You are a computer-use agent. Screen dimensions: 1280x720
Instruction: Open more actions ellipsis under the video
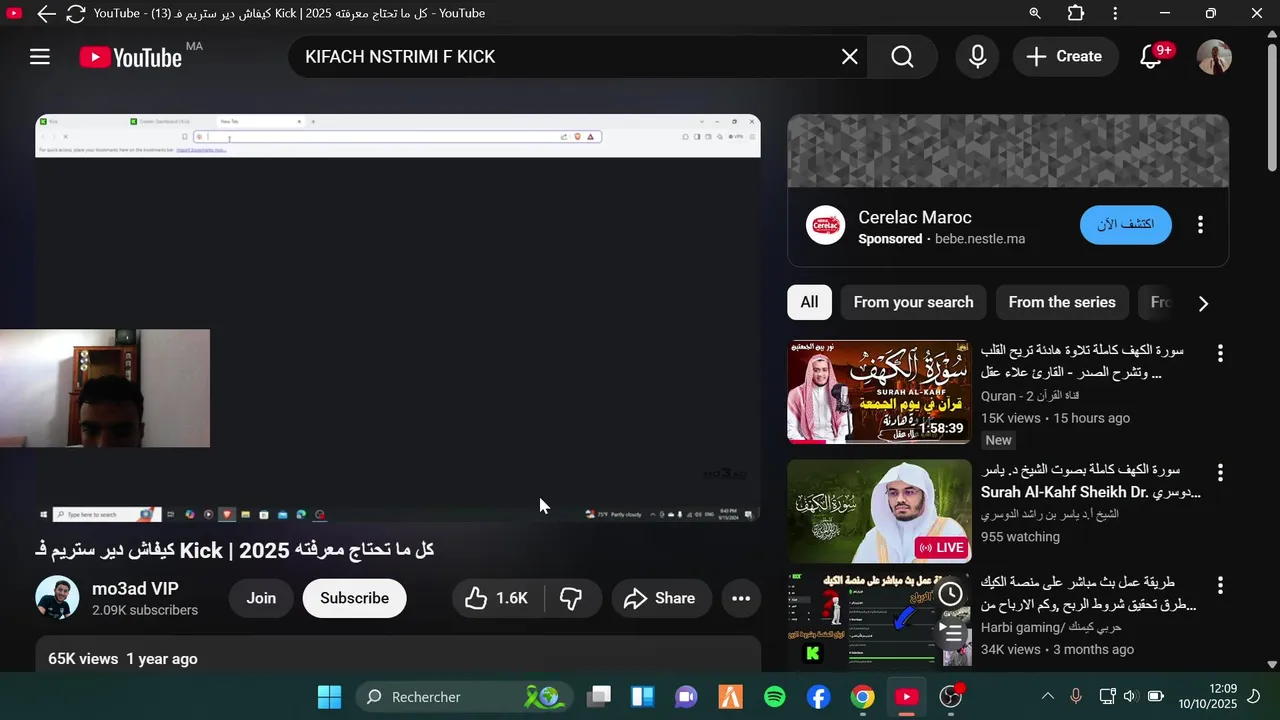pyautogui.click(x=741, y=598)
